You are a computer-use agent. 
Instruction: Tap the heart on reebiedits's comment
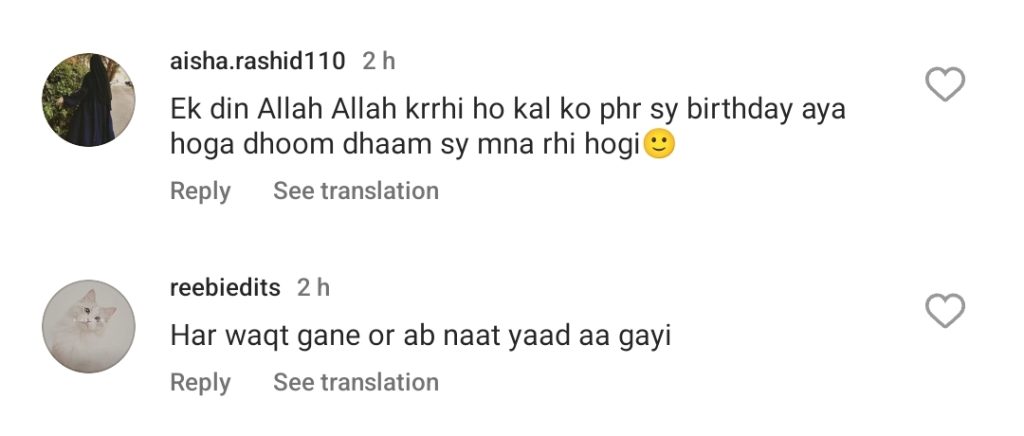[944, 312]
